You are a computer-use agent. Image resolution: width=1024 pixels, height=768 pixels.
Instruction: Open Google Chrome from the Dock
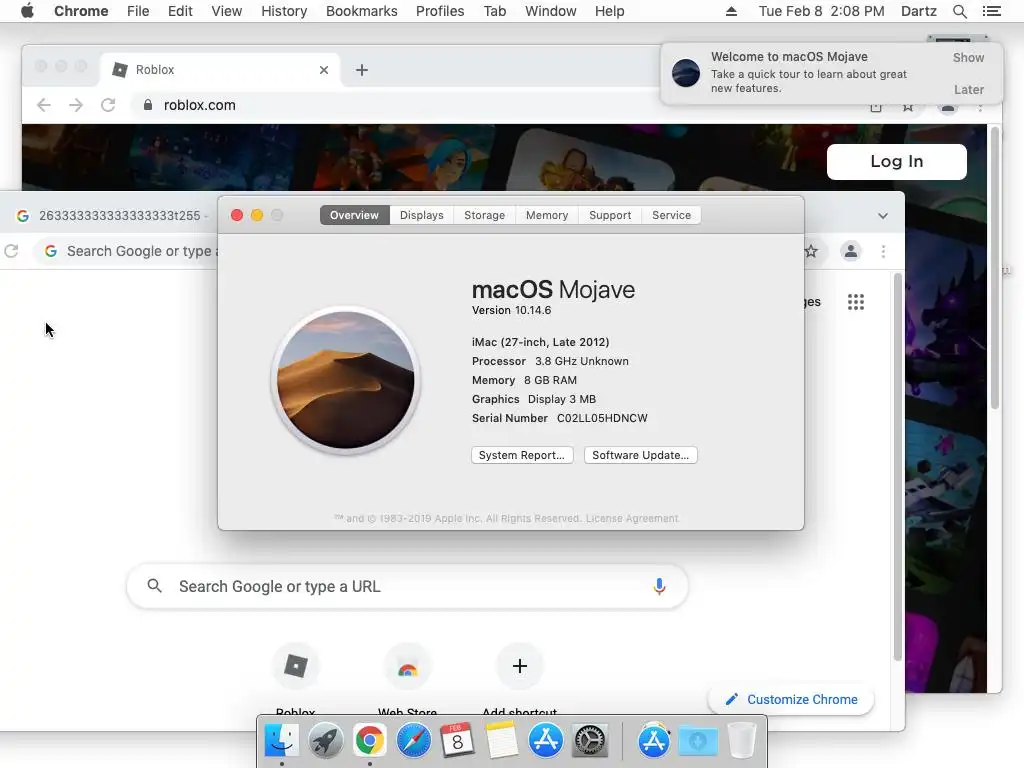[x=370, y=741]
